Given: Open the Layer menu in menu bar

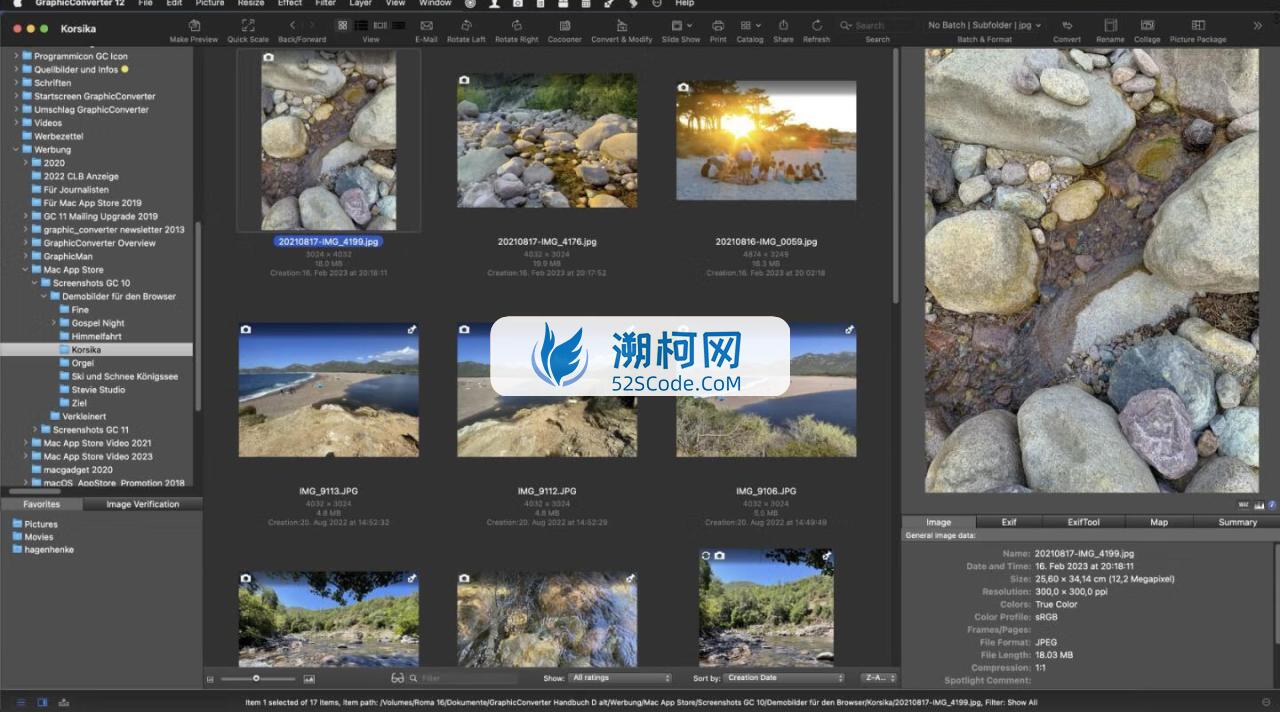Looking at the screenshot, I should [360, 4].
